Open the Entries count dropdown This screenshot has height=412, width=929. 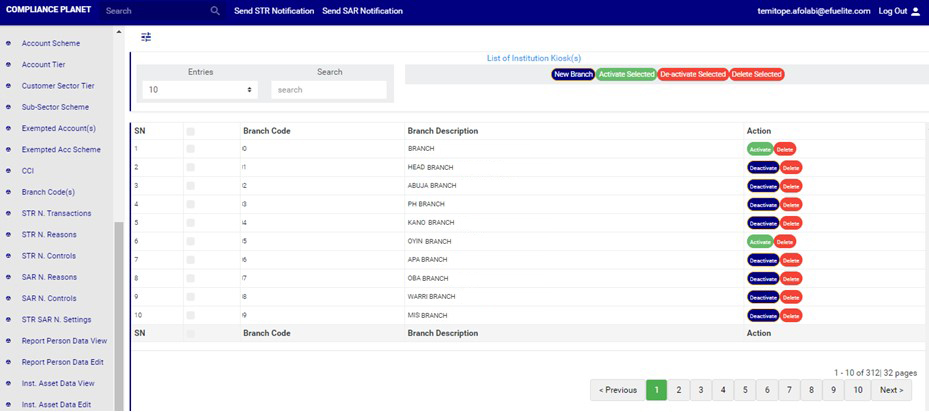pyautogui.click(x=199, y=90)
